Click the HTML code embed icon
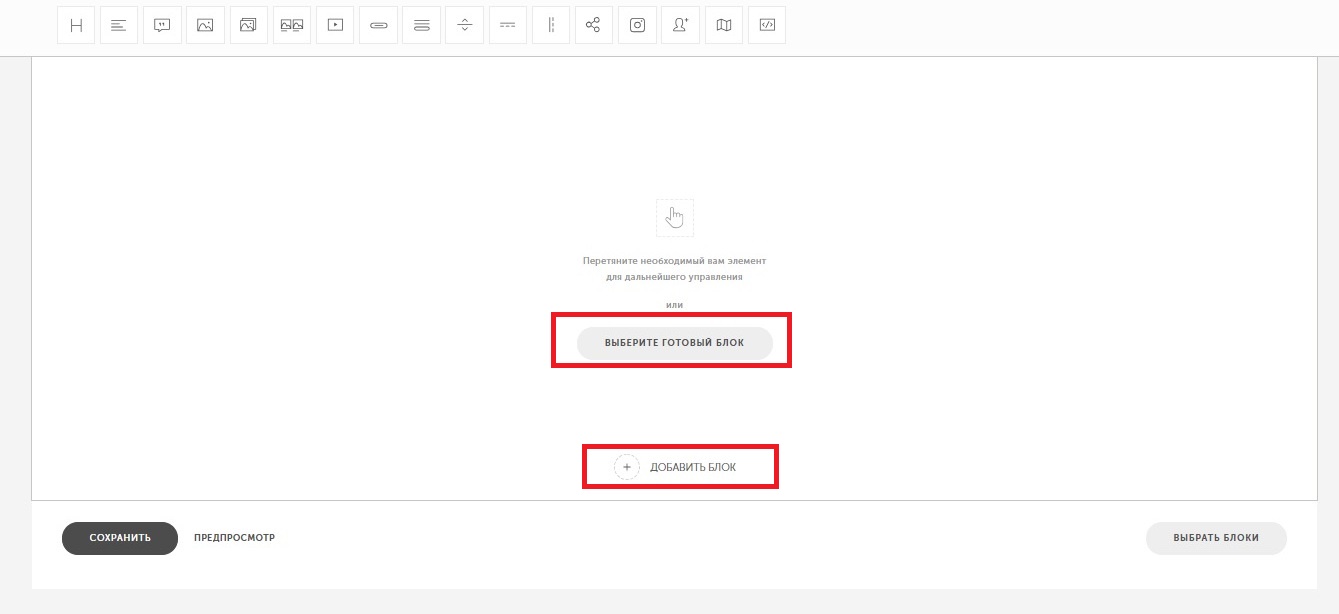Viewport: 1339px width, 614px height. 767,25
